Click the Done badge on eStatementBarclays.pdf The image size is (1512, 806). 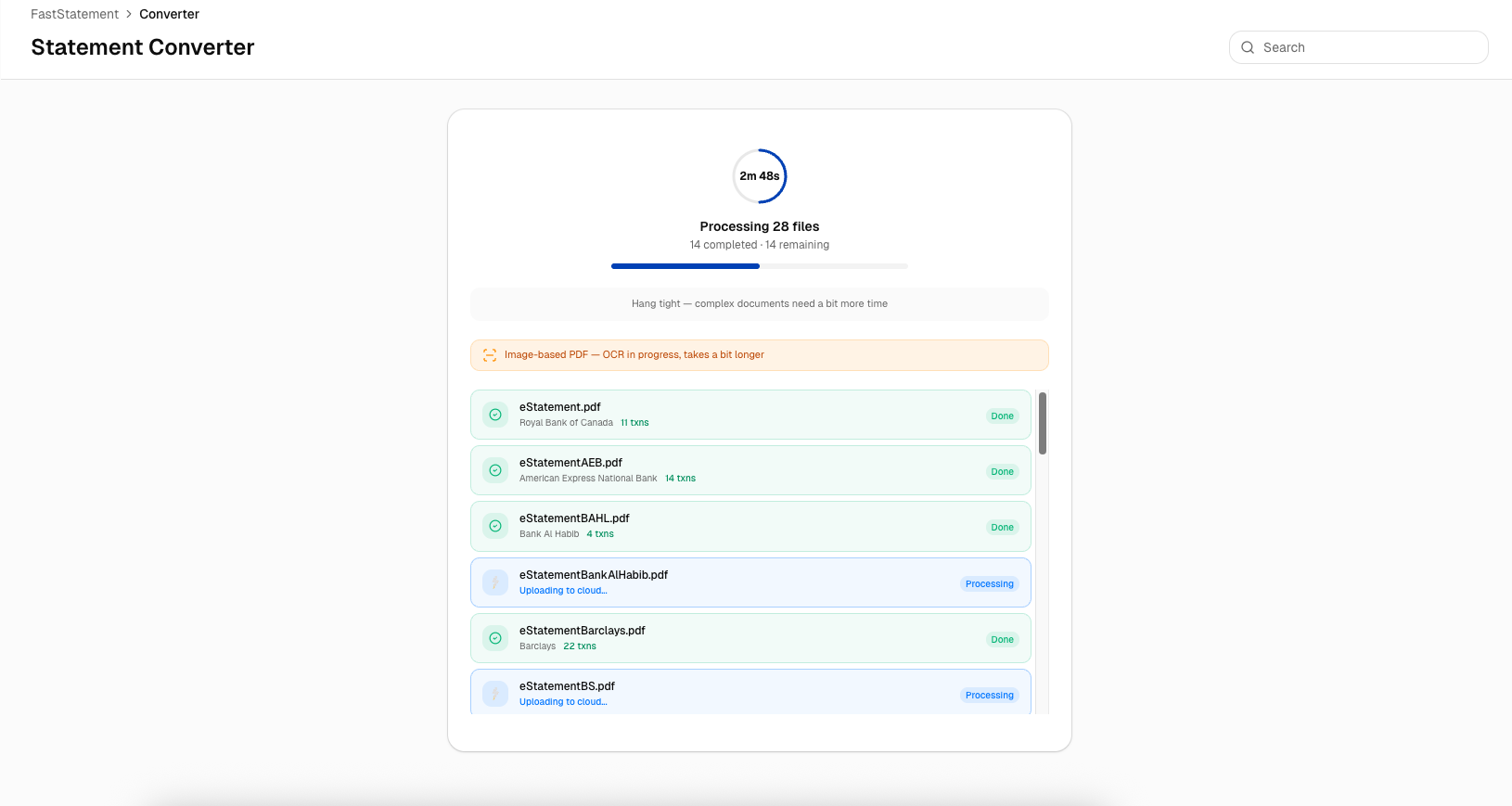point(1002,640)
